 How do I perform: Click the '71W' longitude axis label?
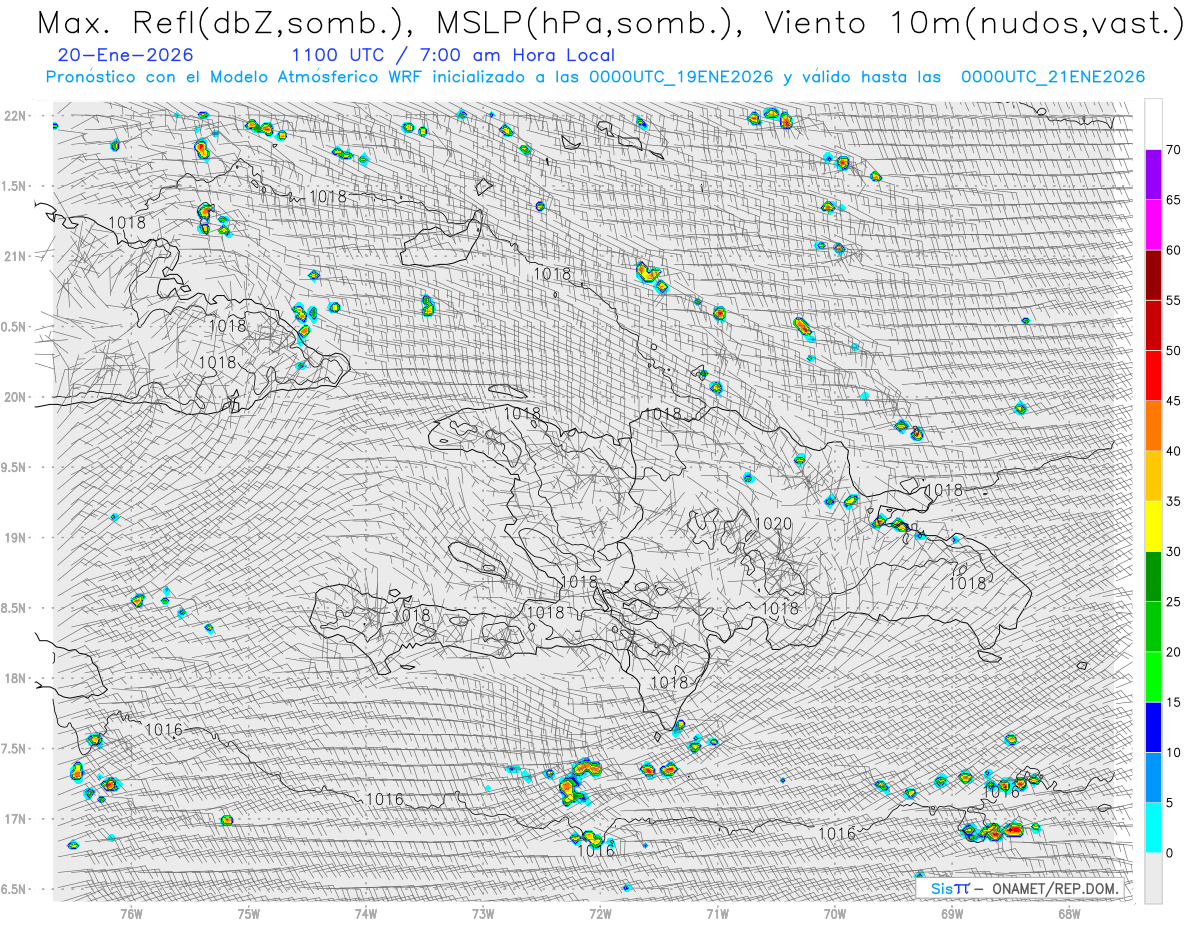click(717, 912)
